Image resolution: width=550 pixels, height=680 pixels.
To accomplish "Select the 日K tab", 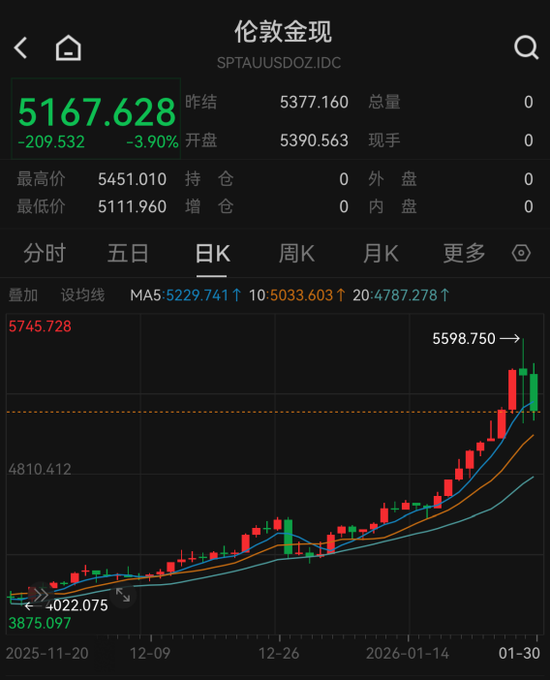I will [212, 253].
